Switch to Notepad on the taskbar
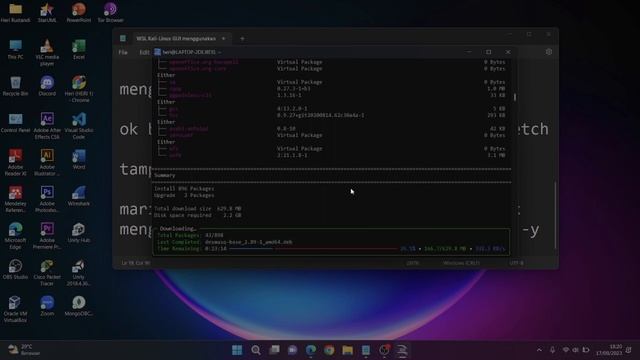This screenshot has height=360, width=640. (366, 350)
